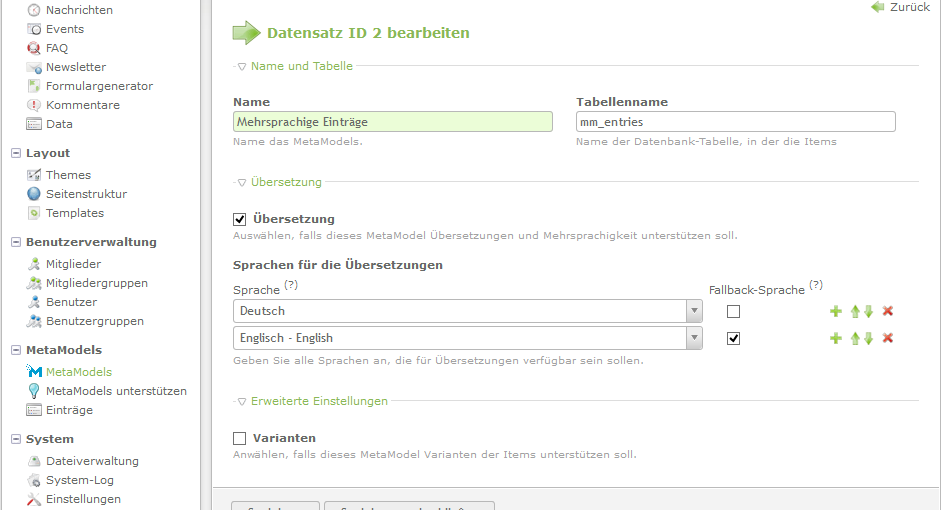Viewport: 941px width, 510px height.
Task: Click the Seitenstruktur globe icon
Action: click(34, 194)
